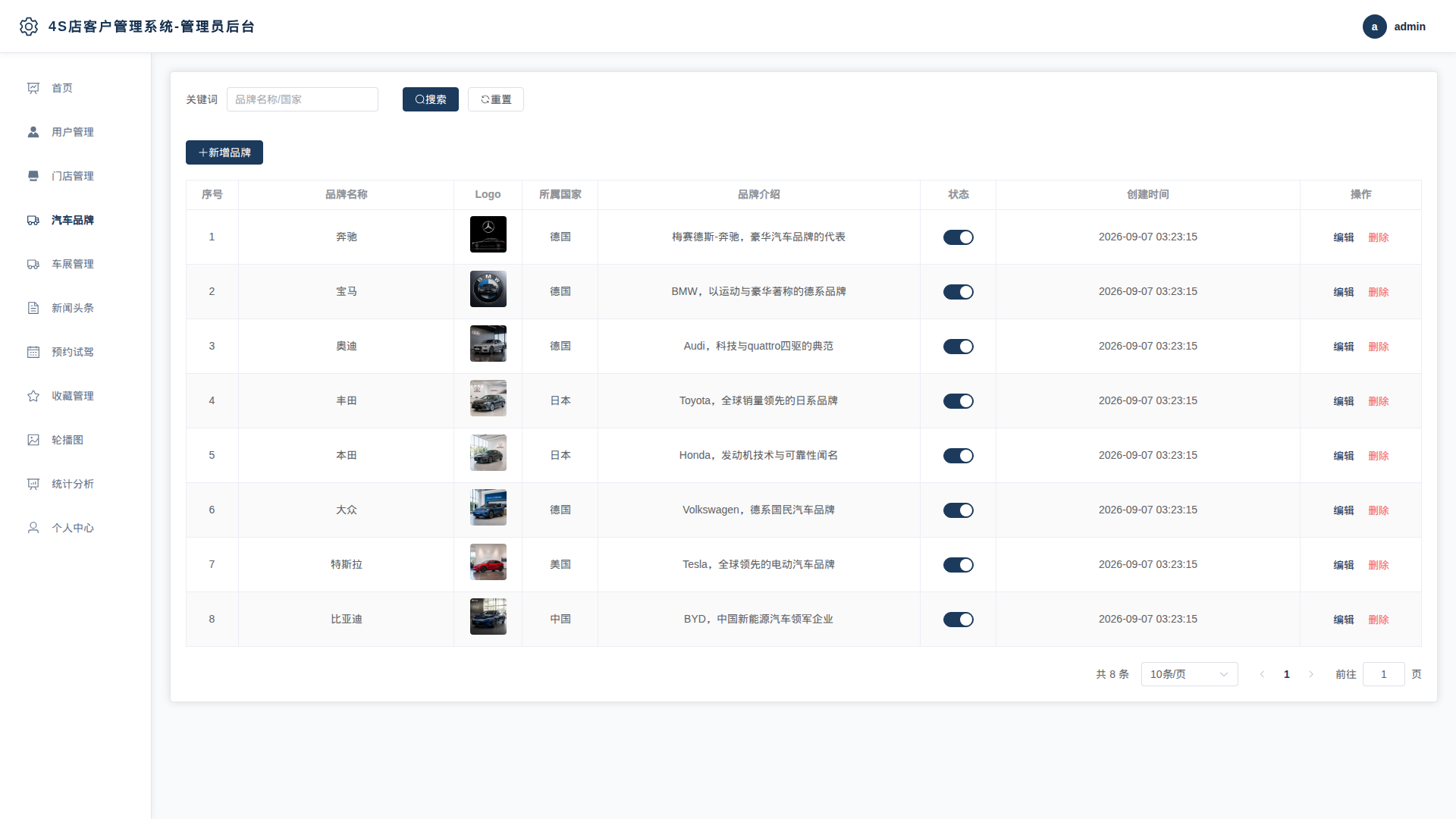Screen dimensions: 1456x819
Task: Go to previous page arrow
Action: 1262,674
